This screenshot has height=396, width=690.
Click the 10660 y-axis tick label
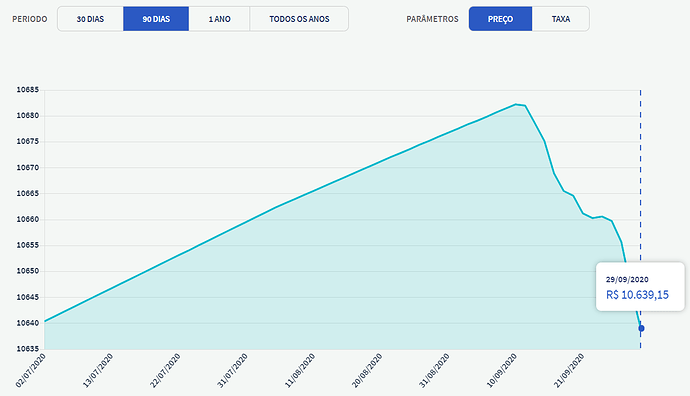28,219
